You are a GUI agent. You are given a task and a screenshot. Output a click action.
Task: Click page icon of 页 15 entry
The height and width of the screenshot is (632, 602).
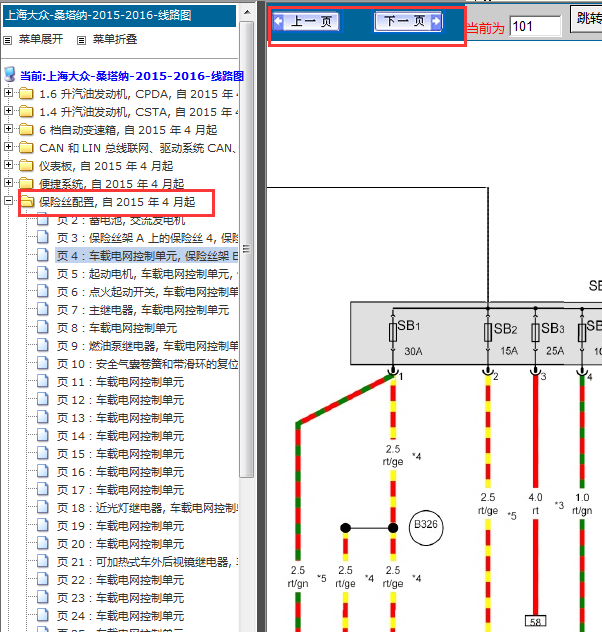(43, 453)
